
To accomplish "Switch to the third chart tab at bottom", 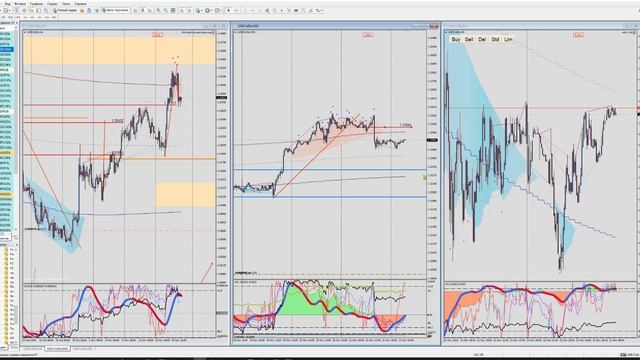I will click(x=82, y=349).
